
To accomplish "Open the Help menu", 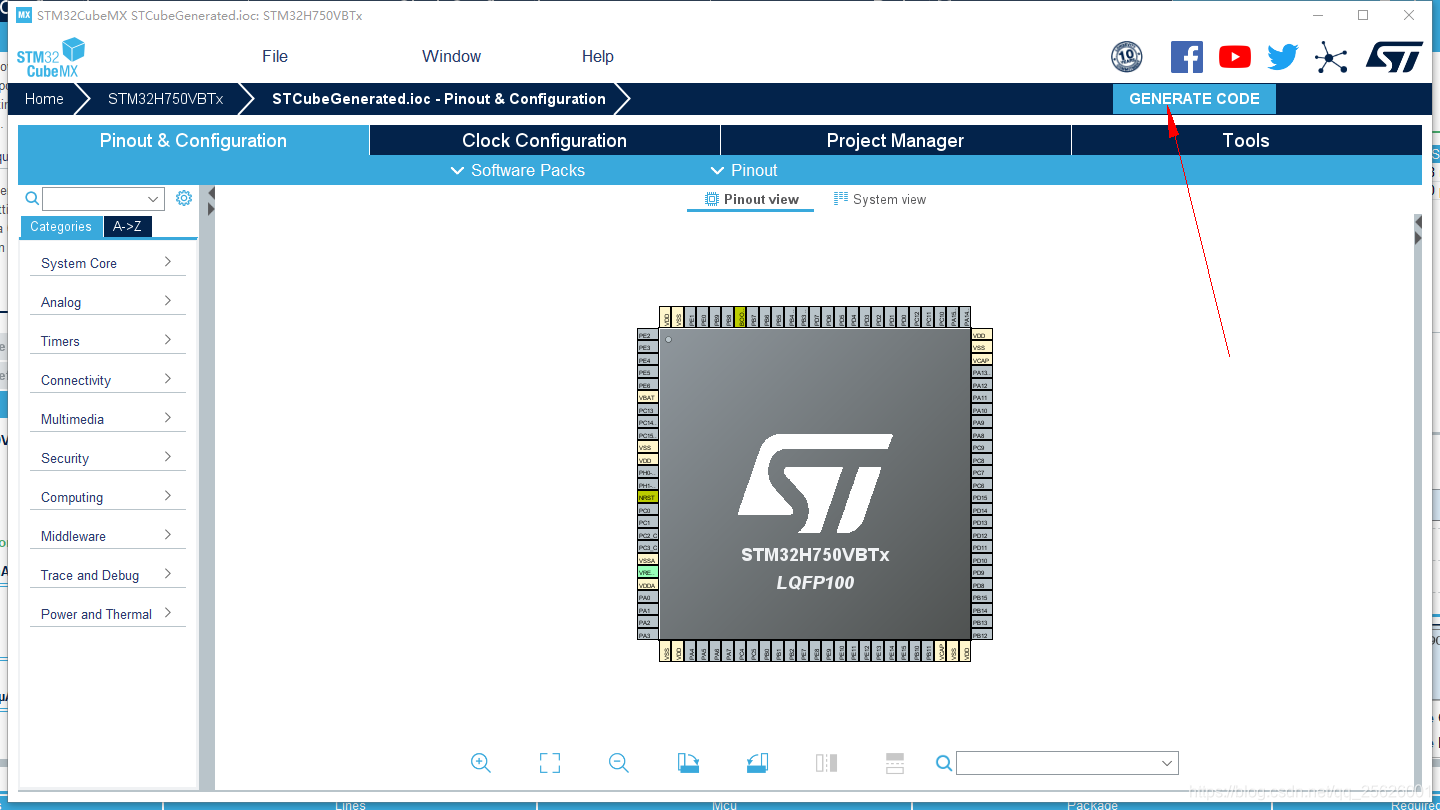I will 598,56.
